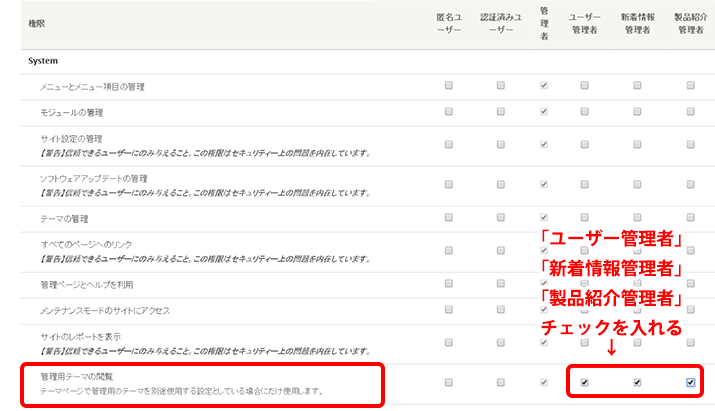Uncheck 製品紹介管理者 for 管理用テーマの閲覧
715x411 pixels.
pyautogui.click(x=690, y=382)
